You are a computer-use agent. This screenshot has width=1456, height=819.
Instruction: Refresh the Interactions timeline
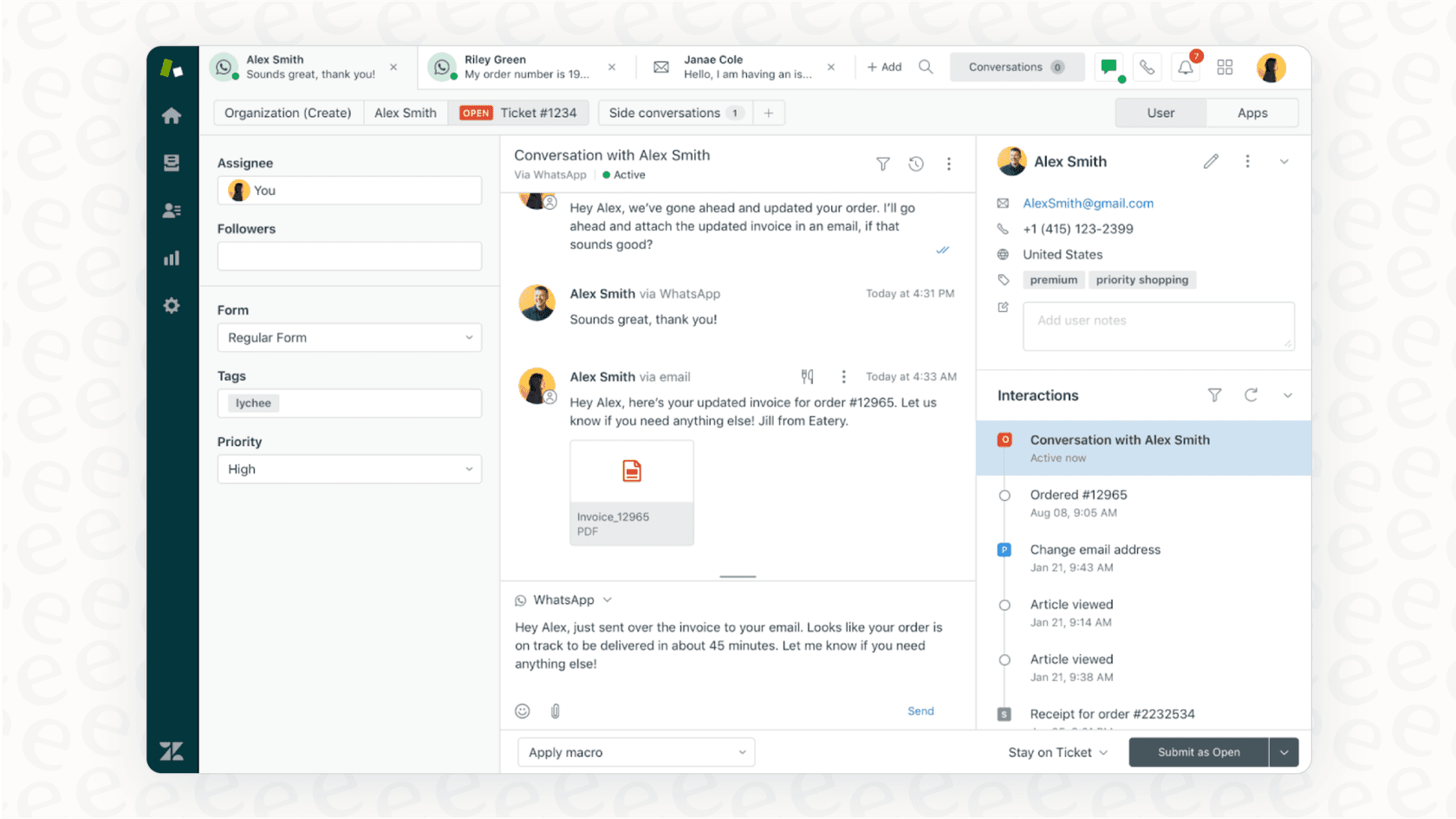(x=1251, y=395)
